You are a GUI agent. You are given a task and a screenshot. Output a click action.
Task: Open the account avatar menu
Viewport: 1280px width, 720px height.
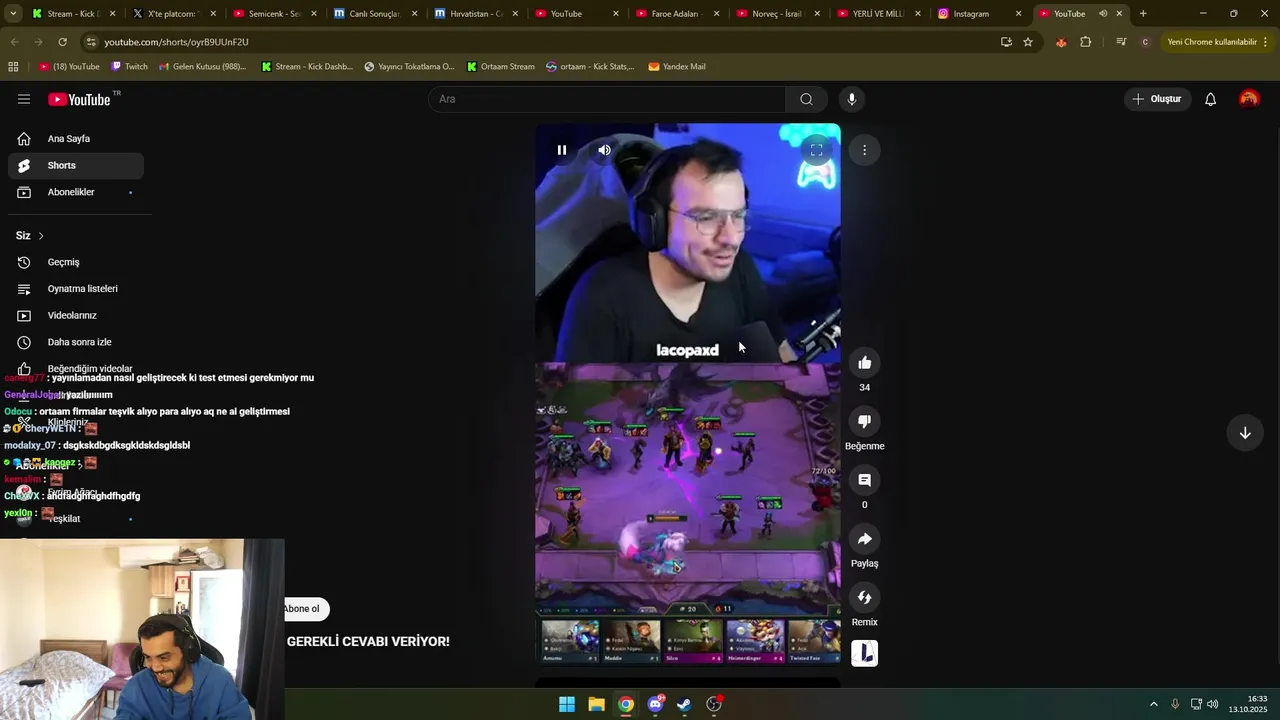pyautogui.click(x=1249, y=99)
